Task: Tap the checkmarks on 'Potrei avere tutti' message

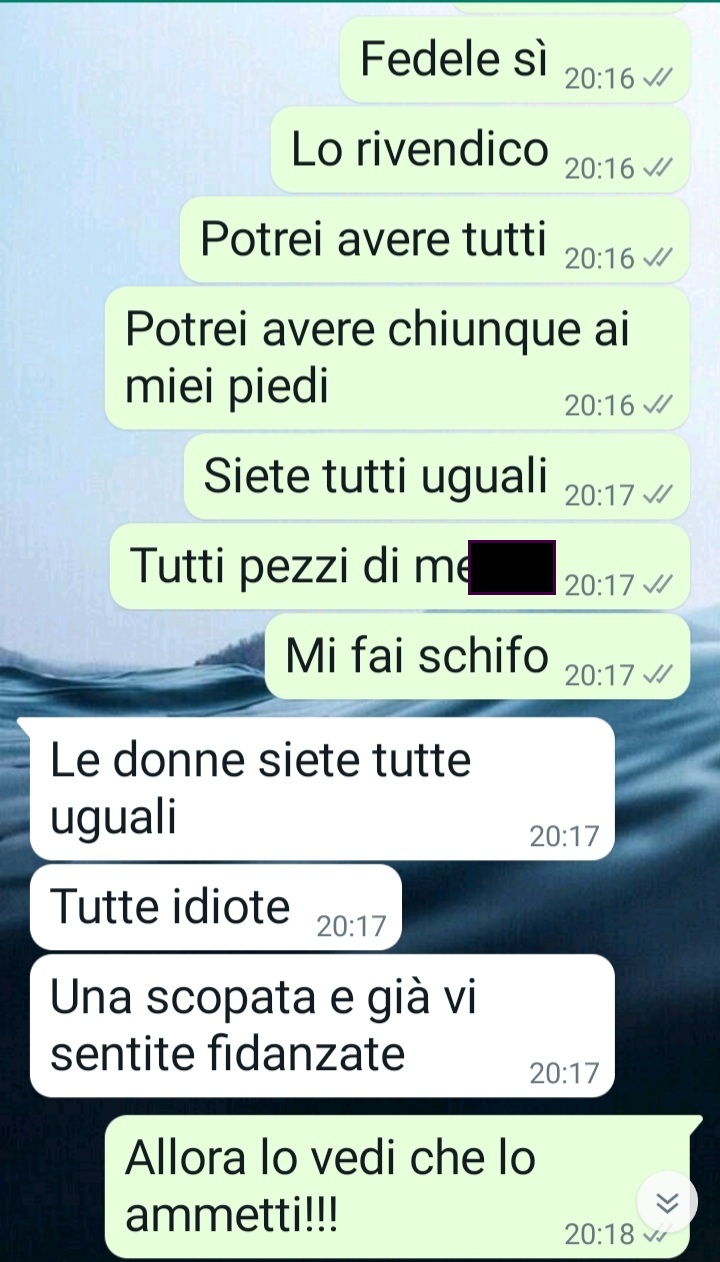Action: point(657,259)
